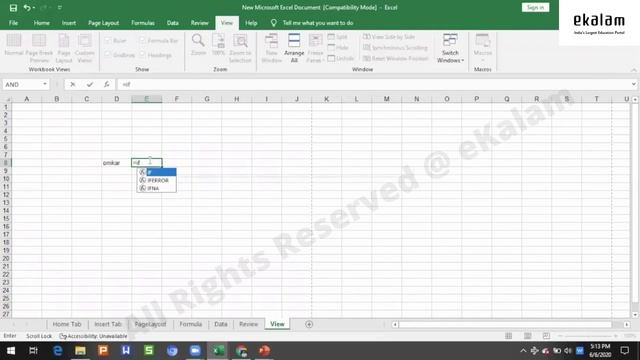This screenshot has height=360, width=640.
Task: Open Windows Start menu
Action: [x=11, y=351]
